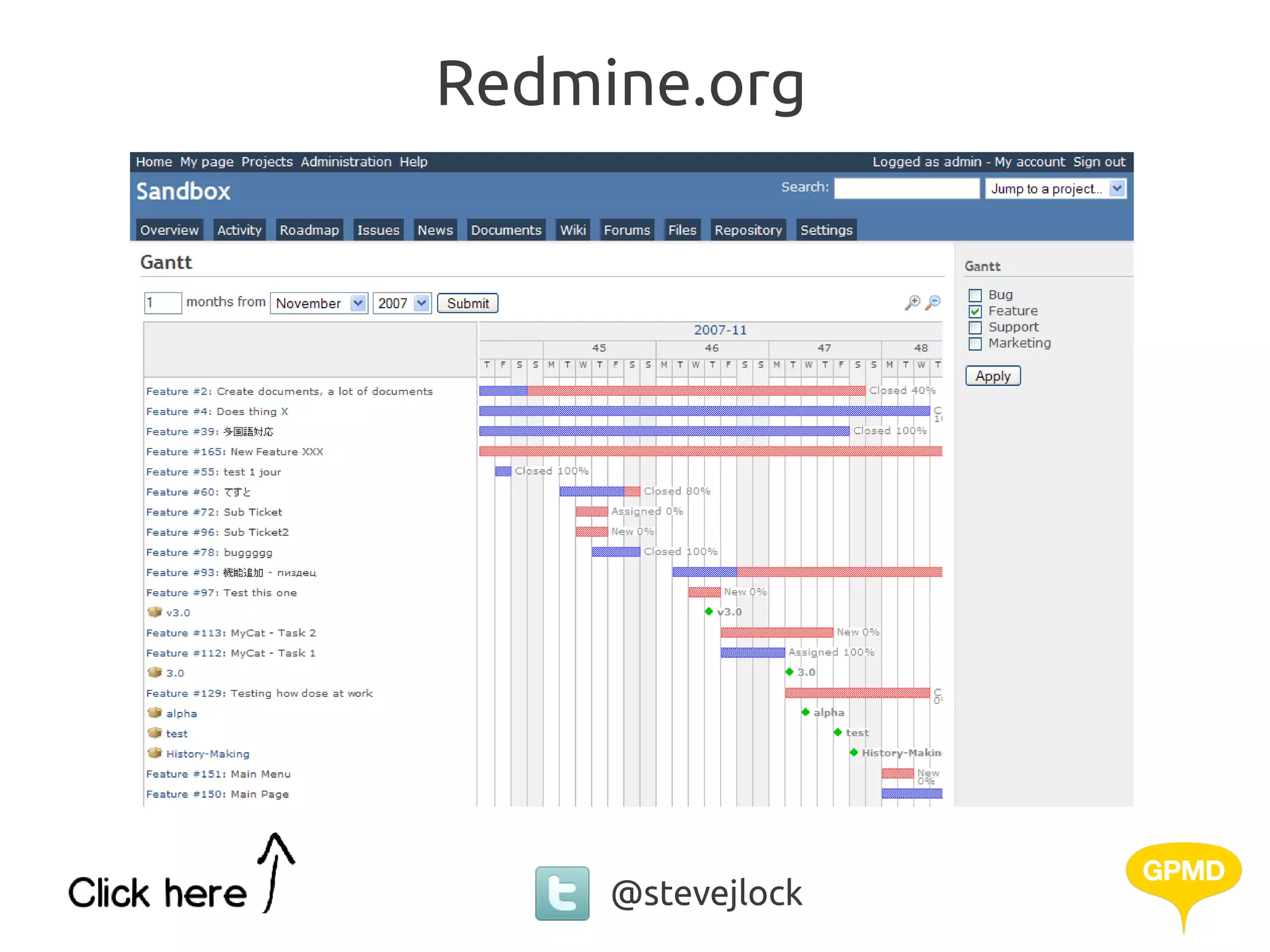Open Feature #129: Testing how dose at work

(259, 693)
